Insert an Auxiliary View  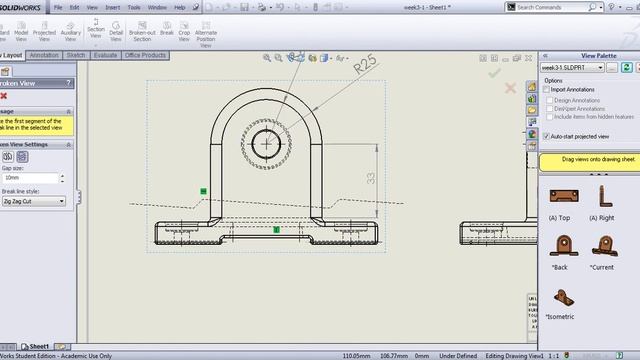coord(71,31)
